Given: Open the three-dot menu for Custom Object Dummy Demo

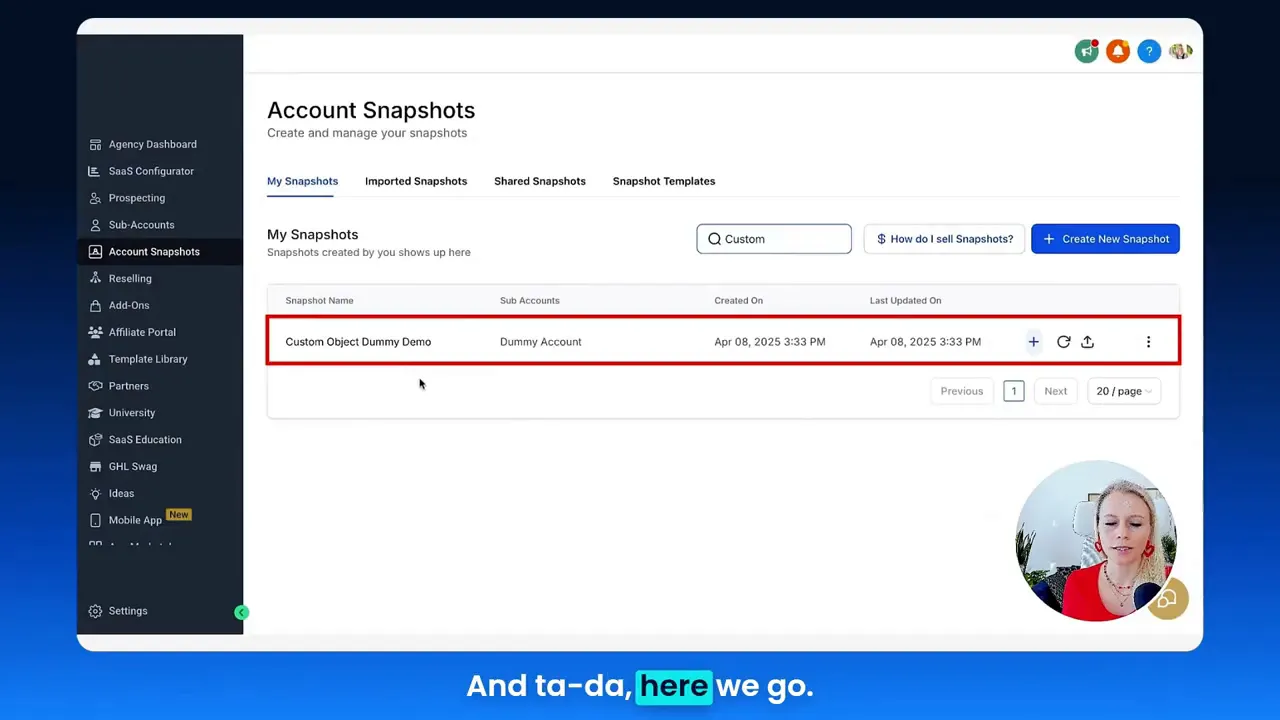Looking at the screenshot, I should point(1148,341).
